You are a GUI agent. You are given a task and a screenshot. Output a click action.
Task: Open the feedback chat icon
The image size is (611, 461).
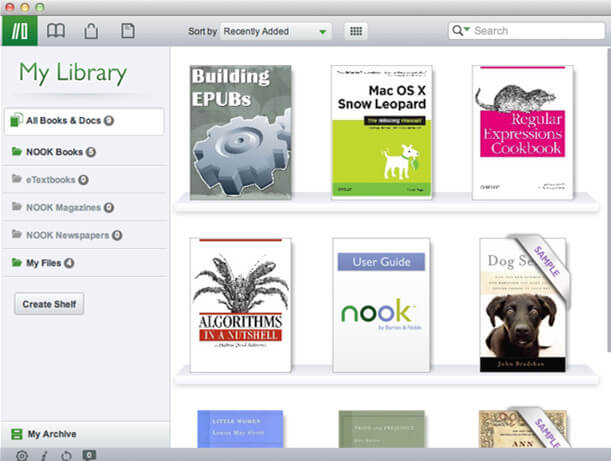pos(89,455)
